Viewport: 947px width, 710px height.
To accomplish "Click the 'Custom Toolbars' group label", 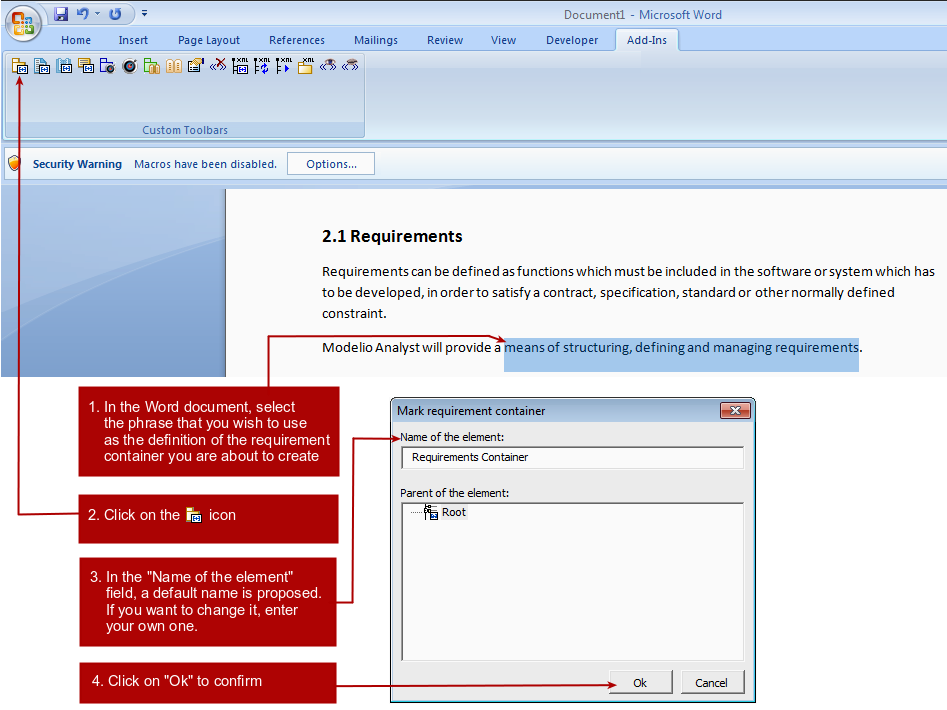I will coord(185,130).
